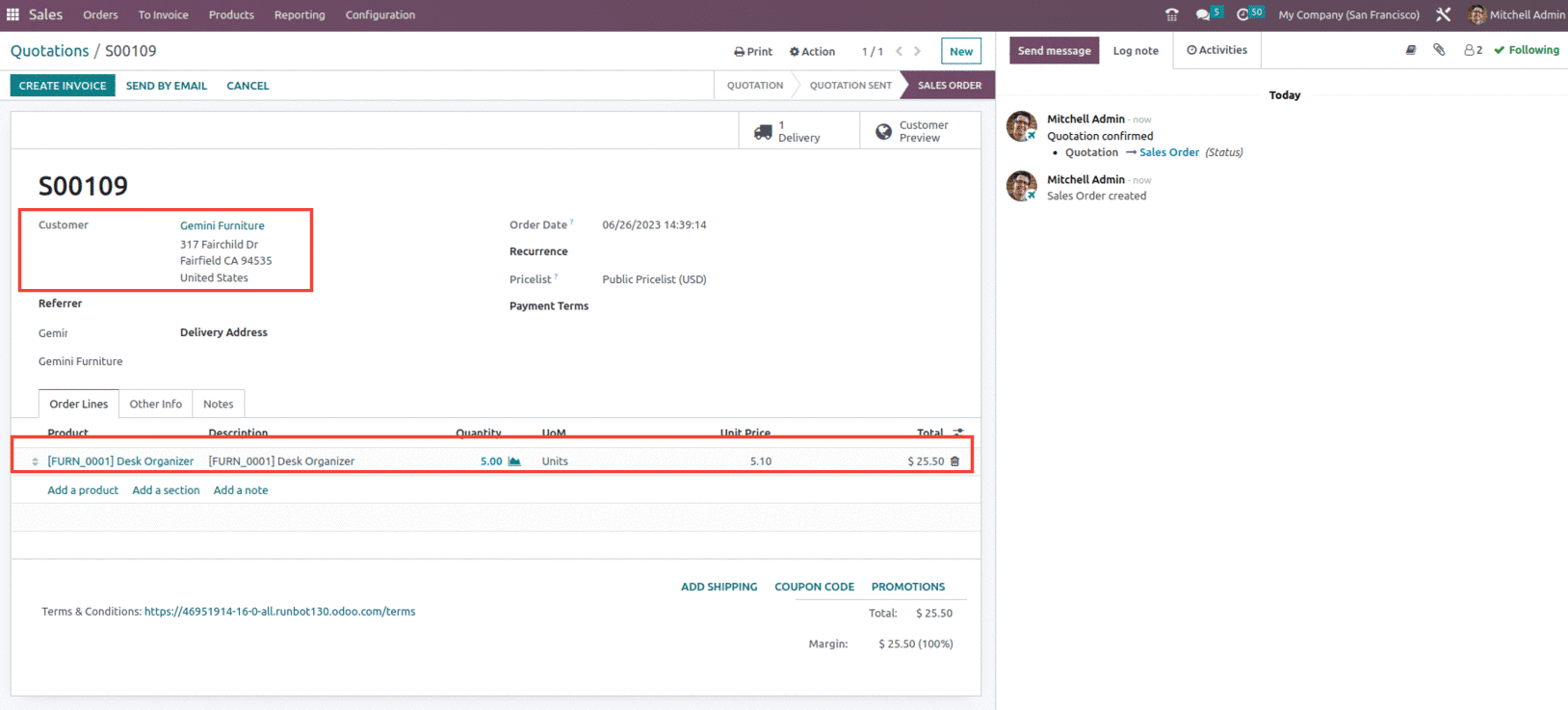Screen dimensions: 1568x710
Task: Open the Action dropdown
Action: coord(812,52)
